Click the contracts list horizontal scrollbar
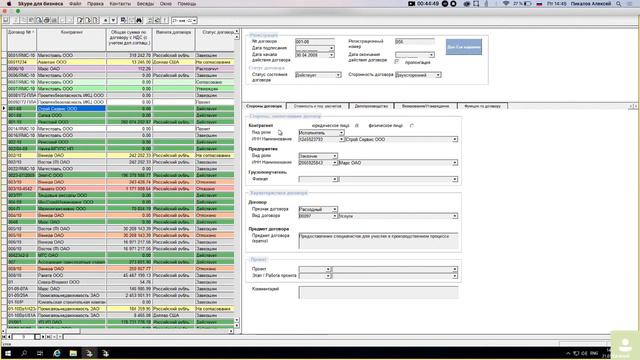This screenshot has width=640, height=360. coord(118,331)
